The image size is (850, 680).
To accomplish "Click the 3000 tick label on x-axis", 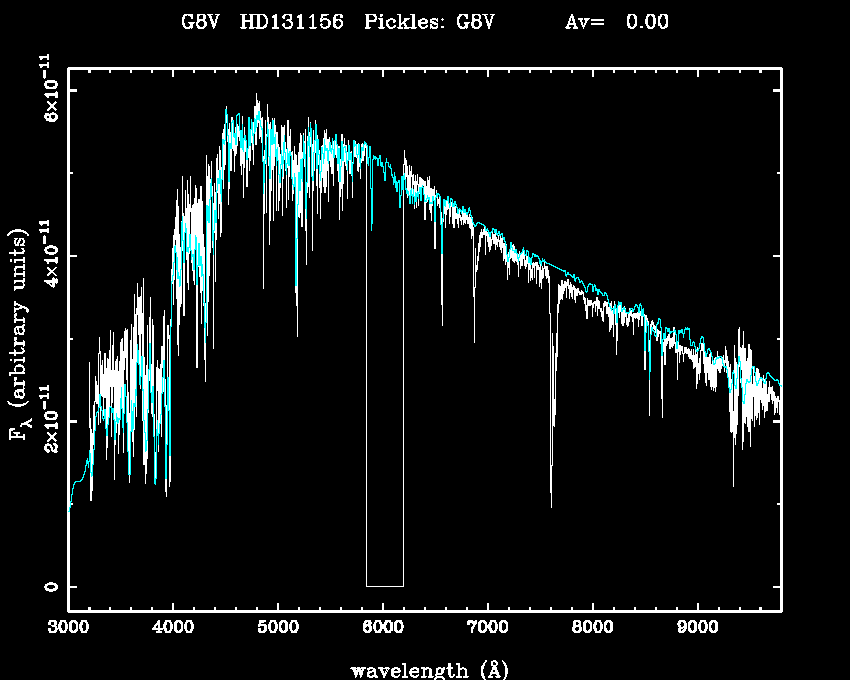I will pyautogui.click(x=68, y=628).
